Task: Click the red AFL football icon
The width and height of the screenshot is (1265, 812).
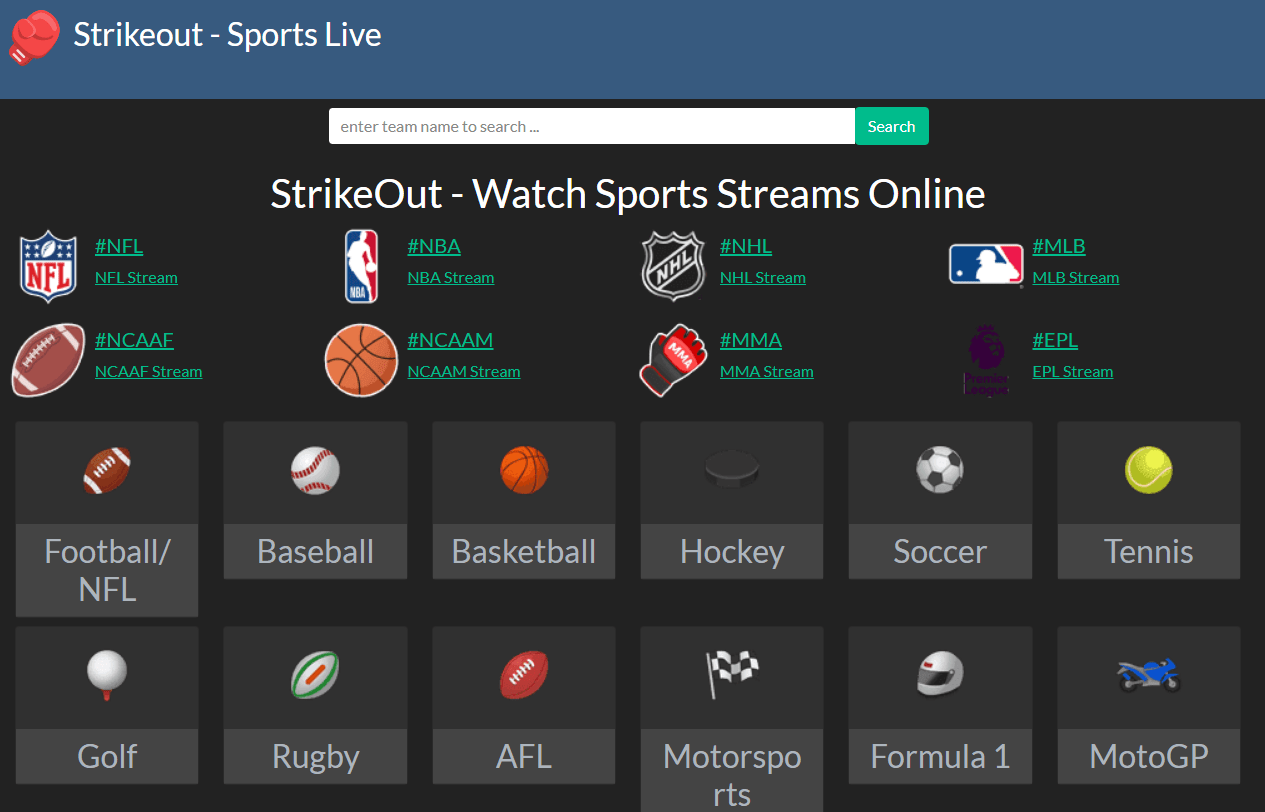Action: click(524, 674)
